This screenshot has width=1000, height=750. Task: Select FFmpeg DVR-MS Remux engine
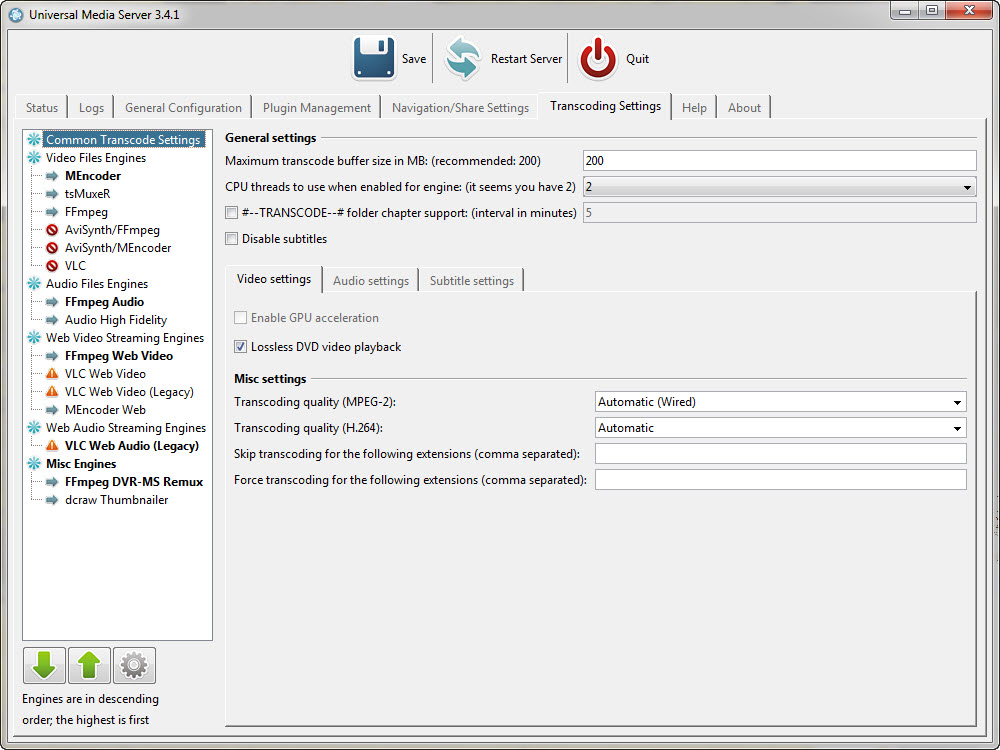134,482
